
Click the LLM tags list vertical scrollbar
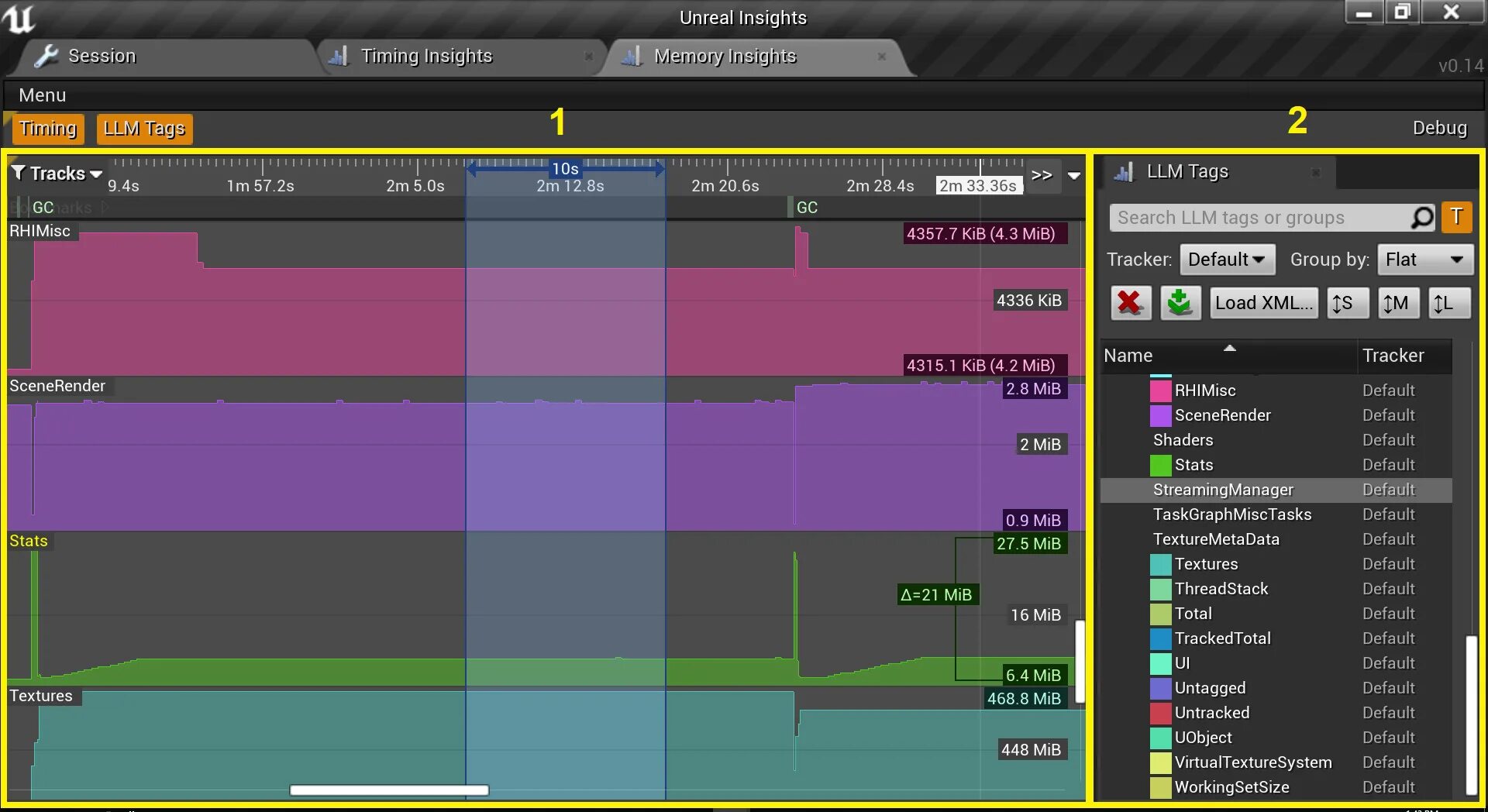1472,714
